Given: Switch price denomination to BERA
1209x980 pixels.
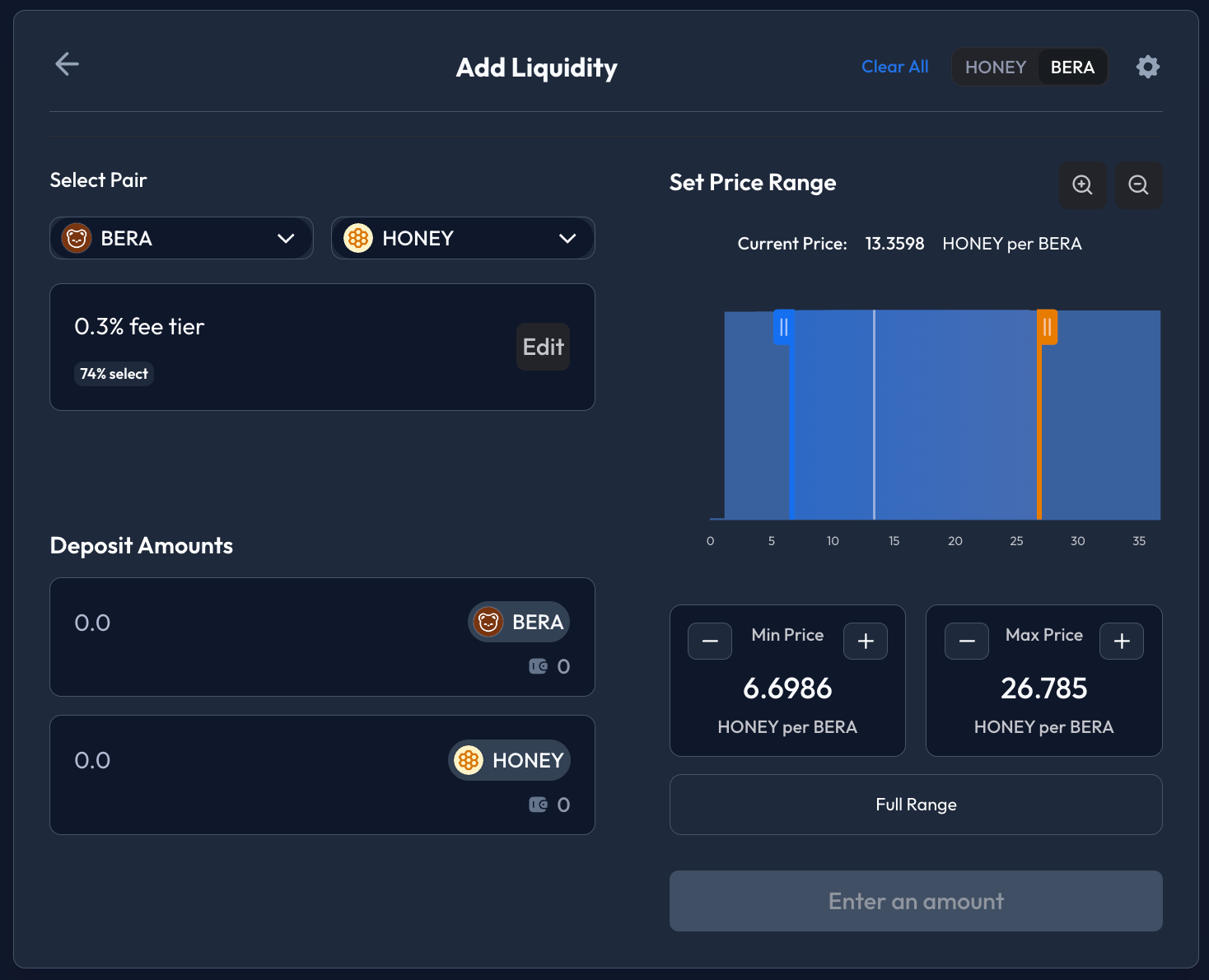Looking at the screenshot, I should pyautogui.click(x=1072, y=68).
